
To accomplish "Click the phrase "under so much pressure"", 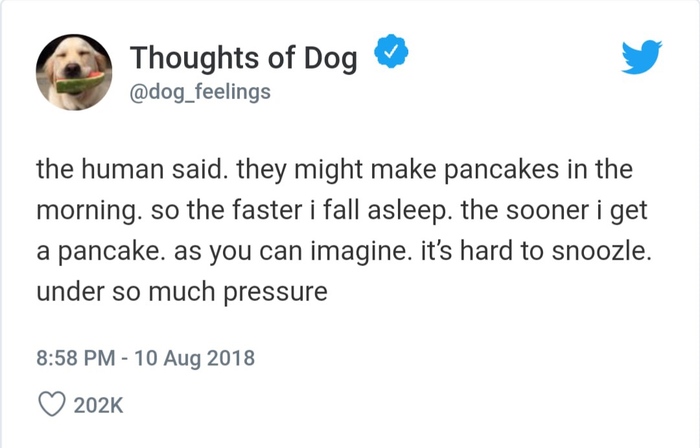I will tap(182, 292).
